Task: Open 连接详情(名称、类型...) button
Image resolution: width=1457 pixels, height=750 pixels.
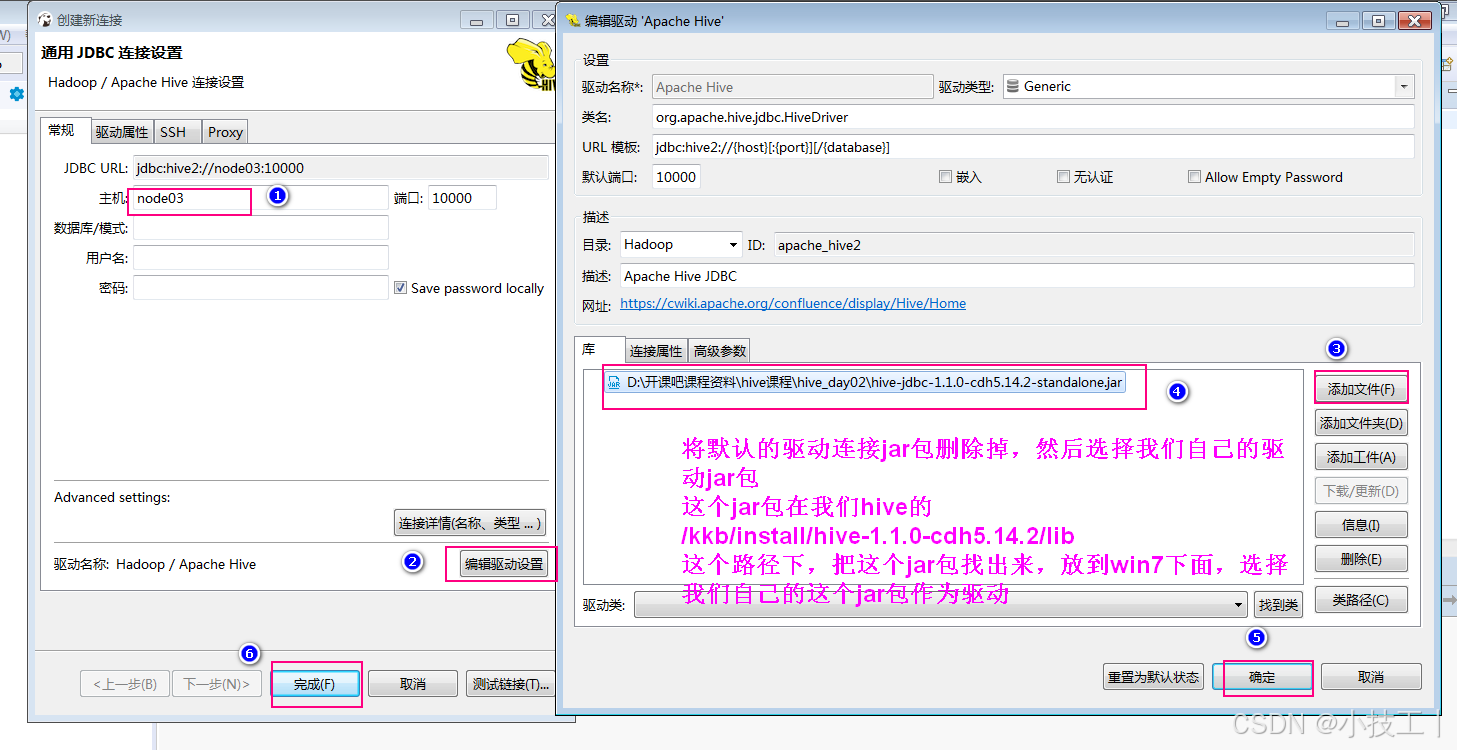Action: (470, 523)
